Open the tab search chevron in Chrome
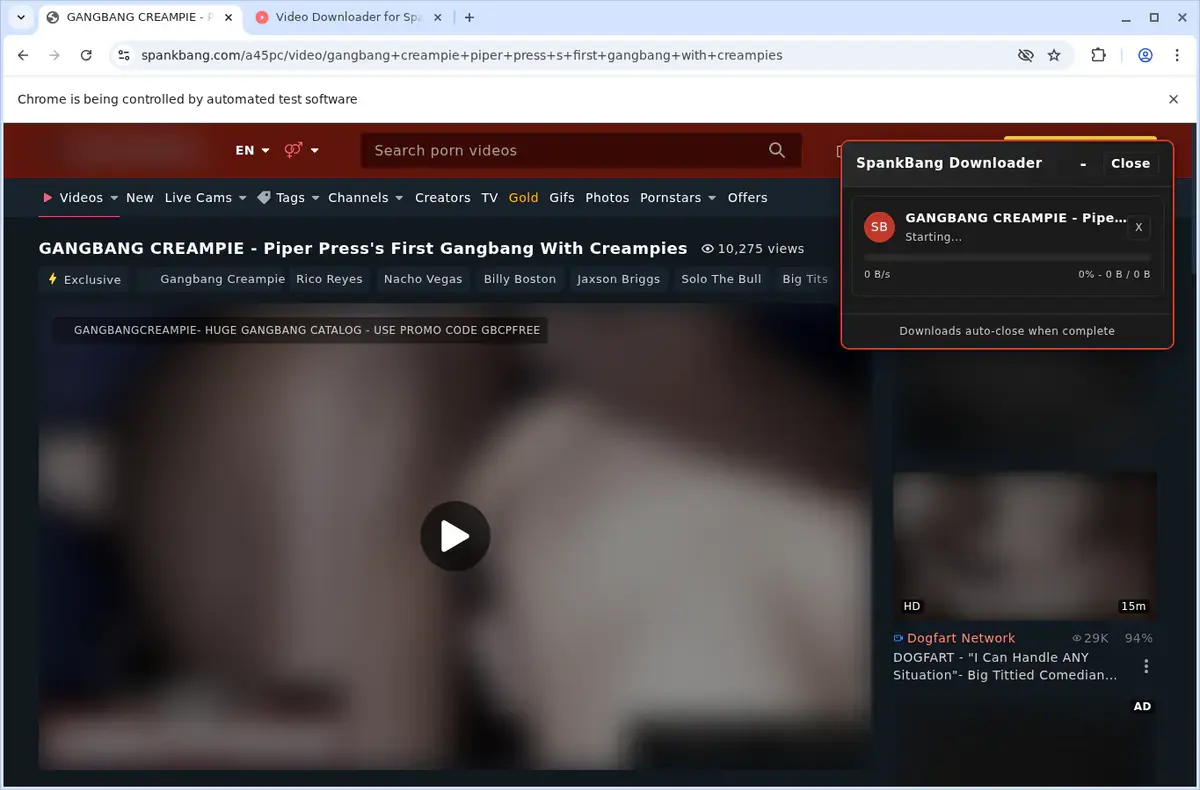 point(21,17)
